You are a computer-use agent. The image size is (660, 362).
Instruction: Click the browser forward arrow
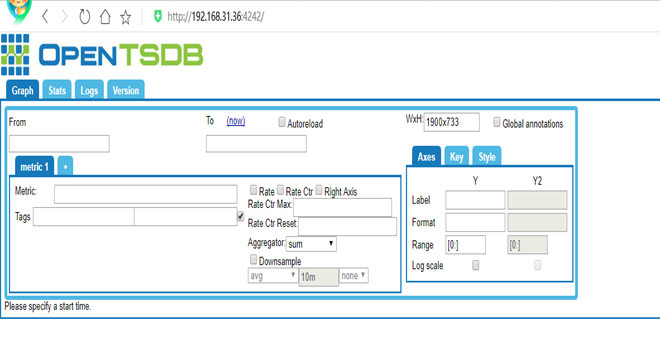[64, 17]
